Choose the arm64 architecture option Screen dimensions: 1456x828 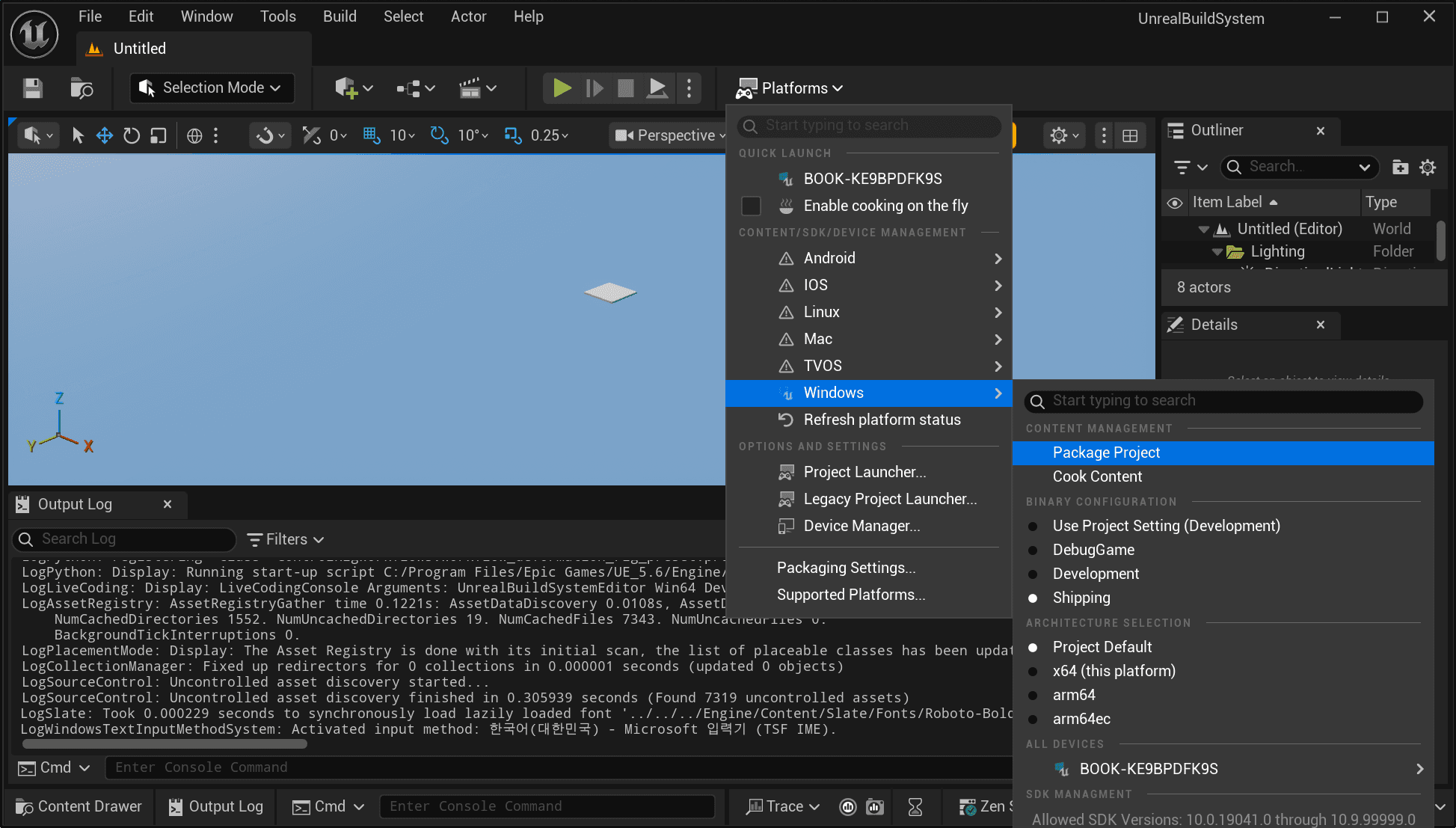point(1073,695)
